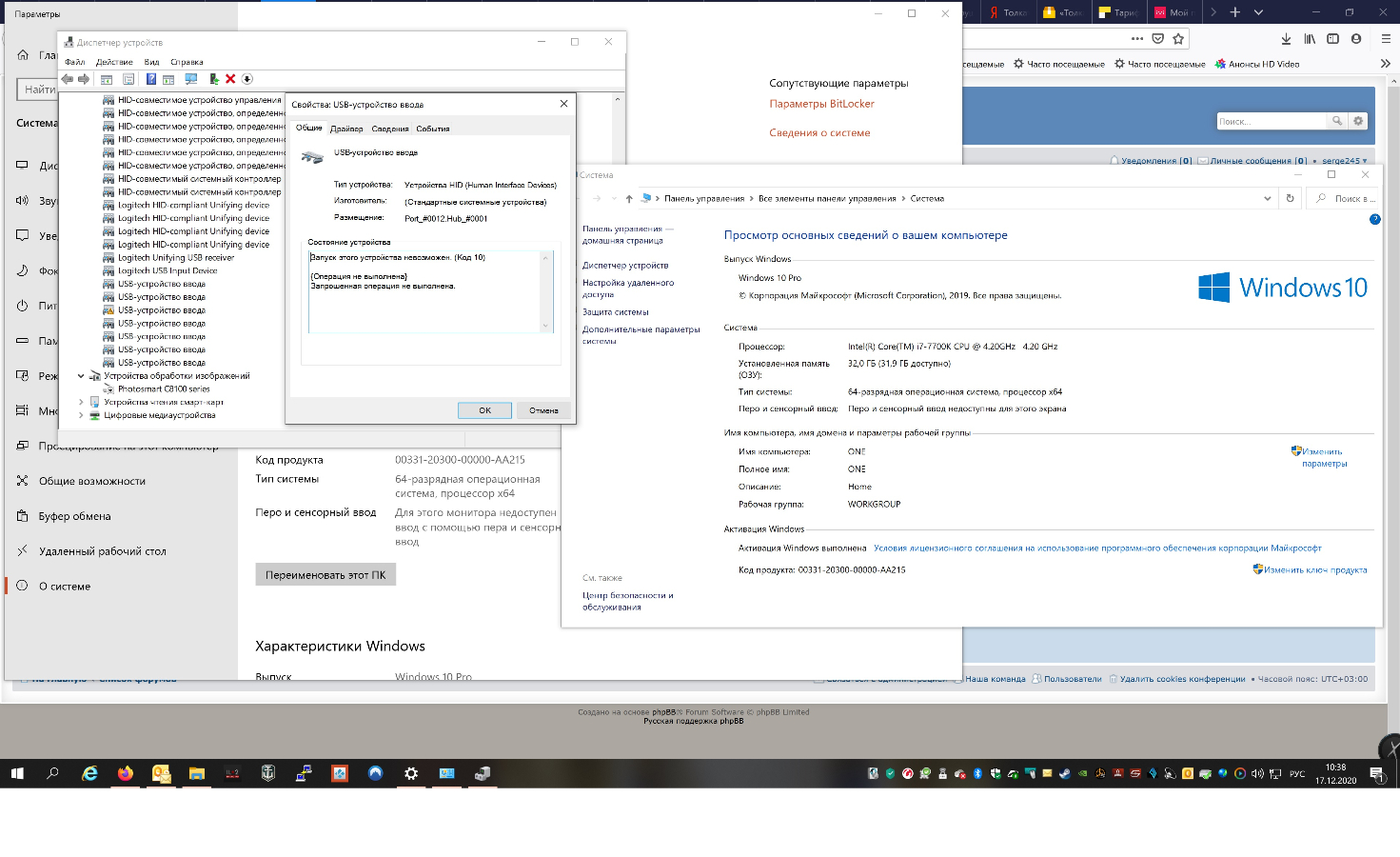Image resolution: width=1400 pixels, height=857 pixels.
Task: Go back using Device Manager's back arrow
Action: [x=68, y=79]
